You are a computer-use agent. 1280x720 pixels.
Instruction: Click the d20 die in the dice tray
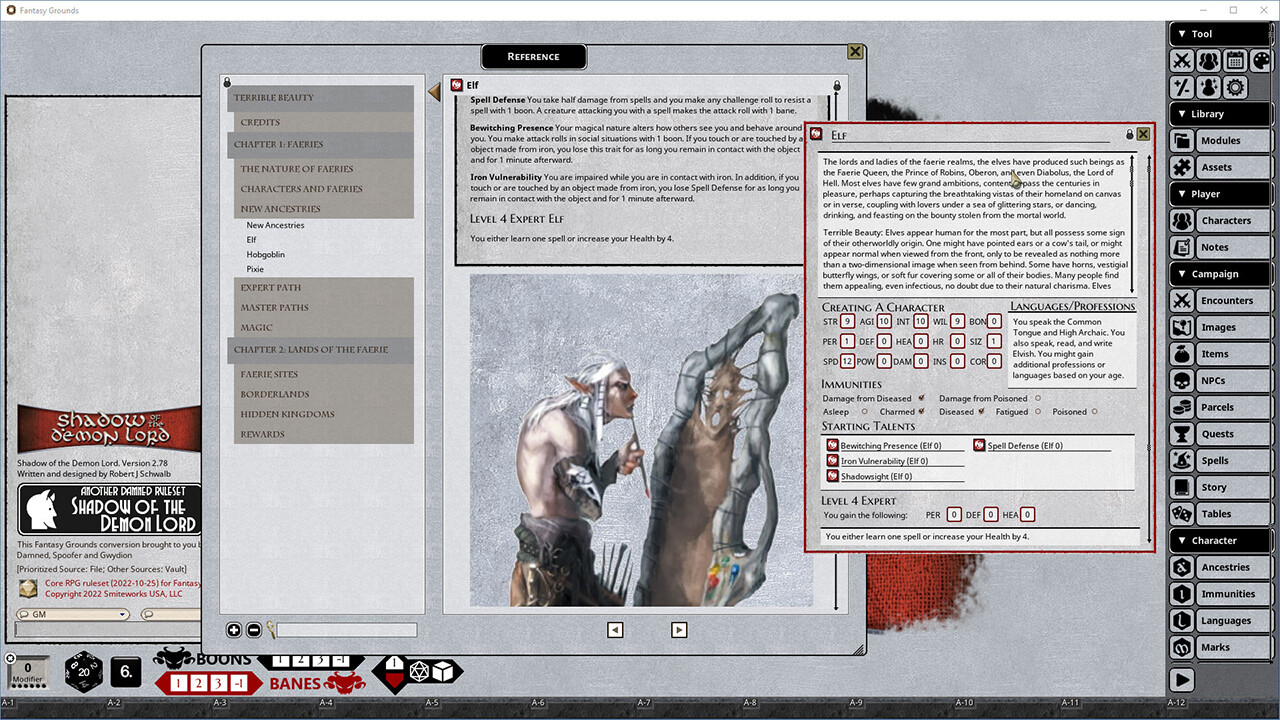83,673
